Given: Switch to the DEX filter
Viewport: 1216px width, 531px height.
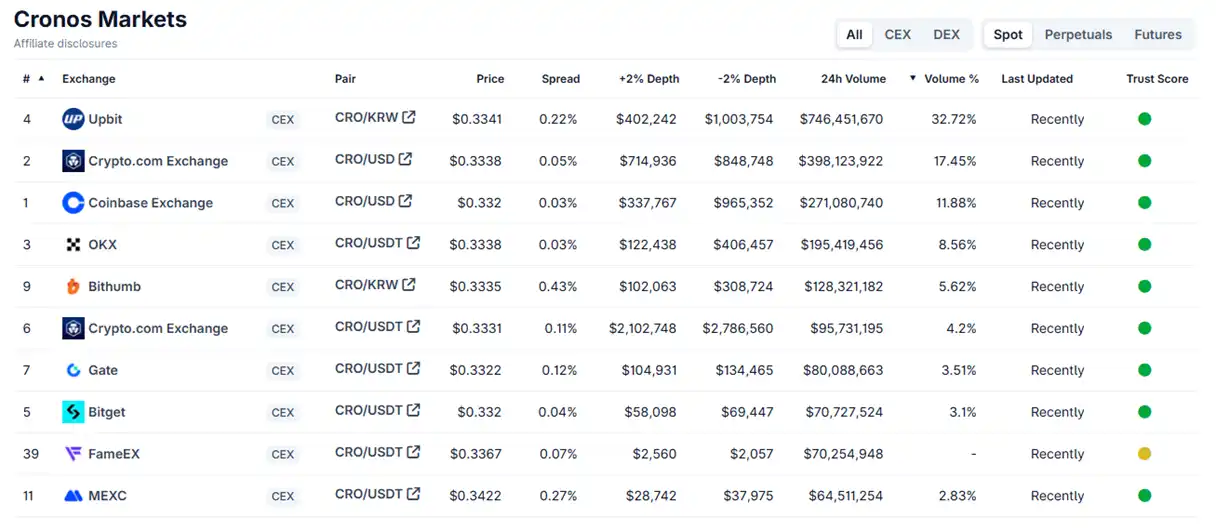Looking at the screenshot, I should (946, 34).
